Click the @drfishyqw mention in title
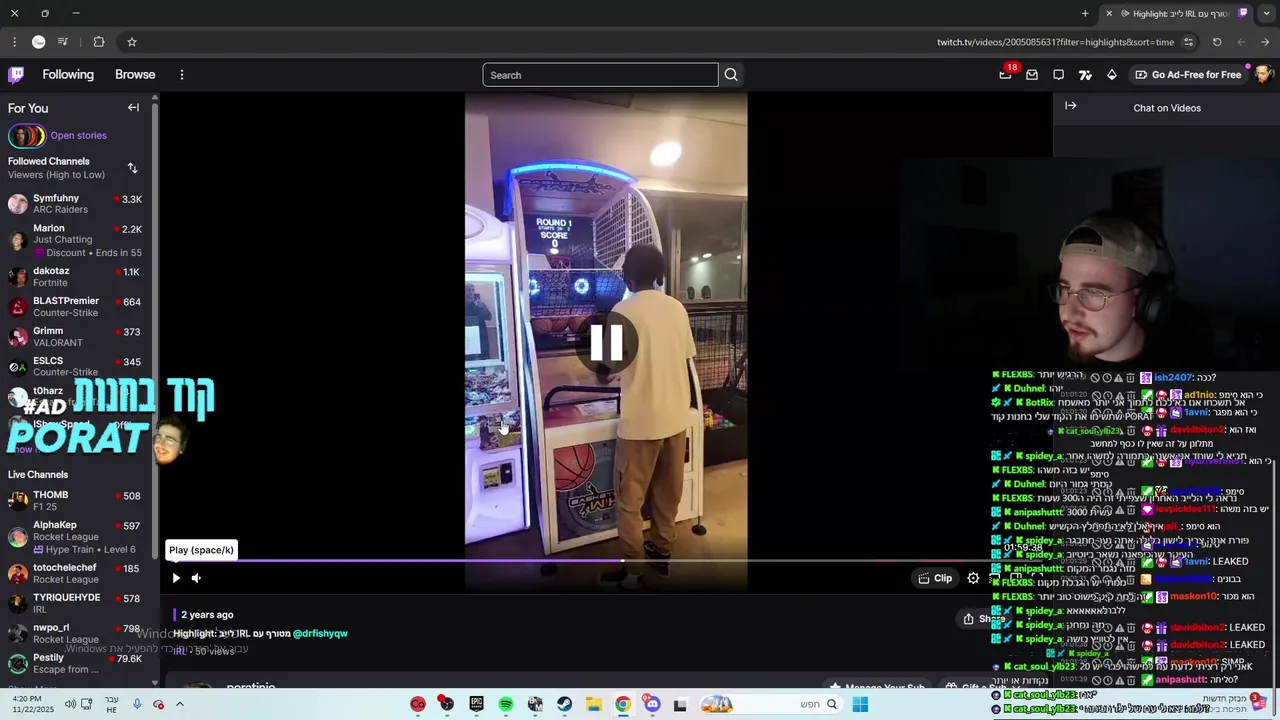Image resolution: width=1280 pixels, height=720 pixels. pyautogui.click(x=320, y=633)
